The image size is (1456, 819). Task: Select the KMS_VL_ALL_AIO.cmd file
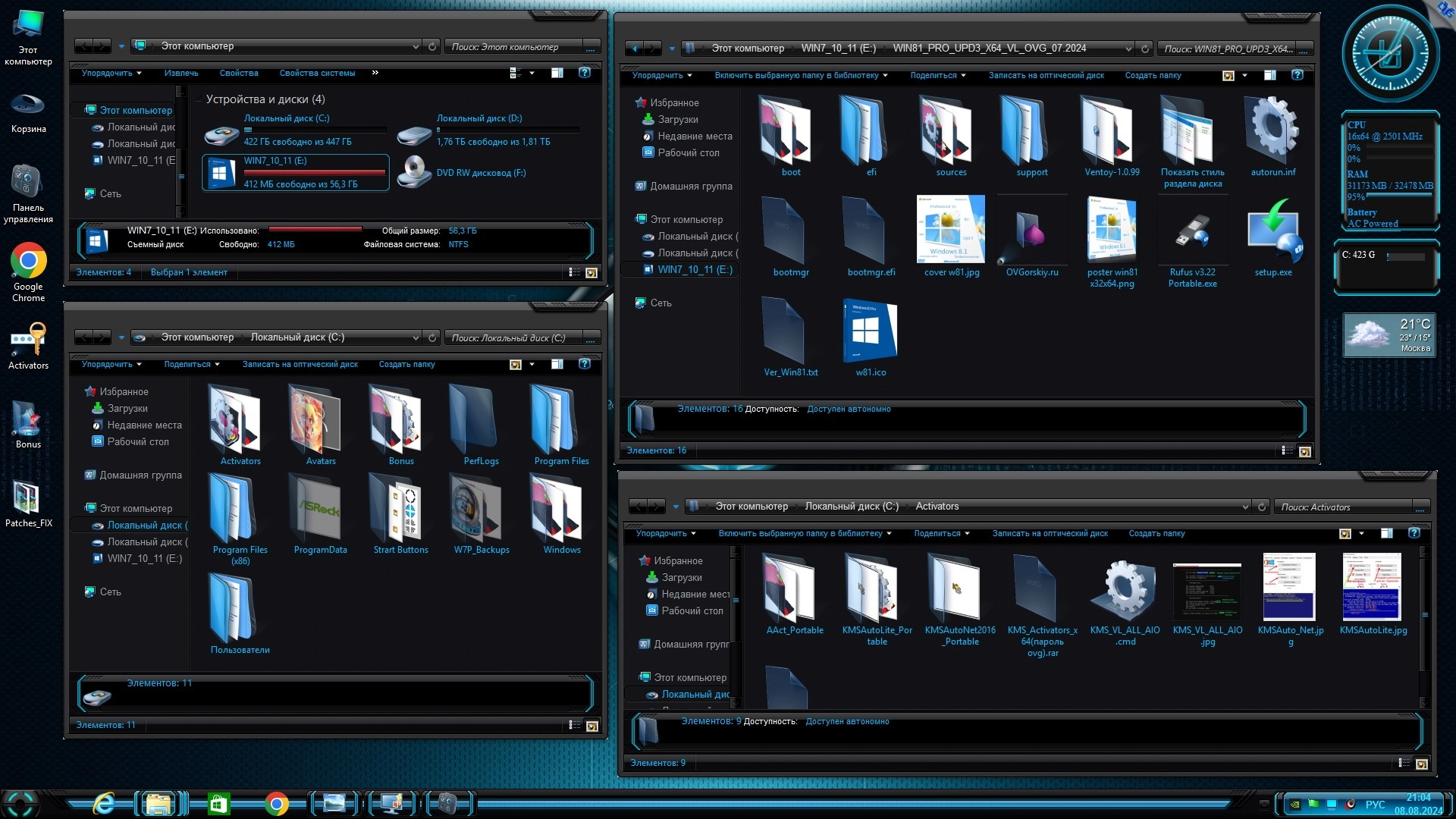(x=1125, y=590)
